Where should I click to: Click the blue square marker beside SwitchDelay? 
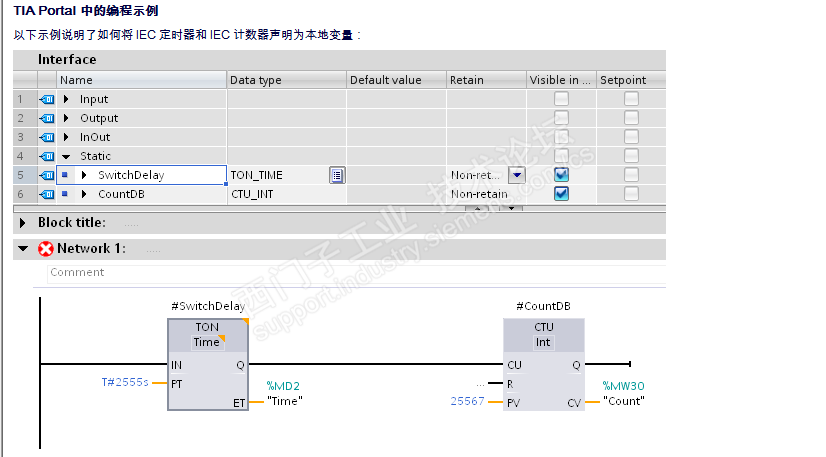pyautogui.click(x=65, y=174)
